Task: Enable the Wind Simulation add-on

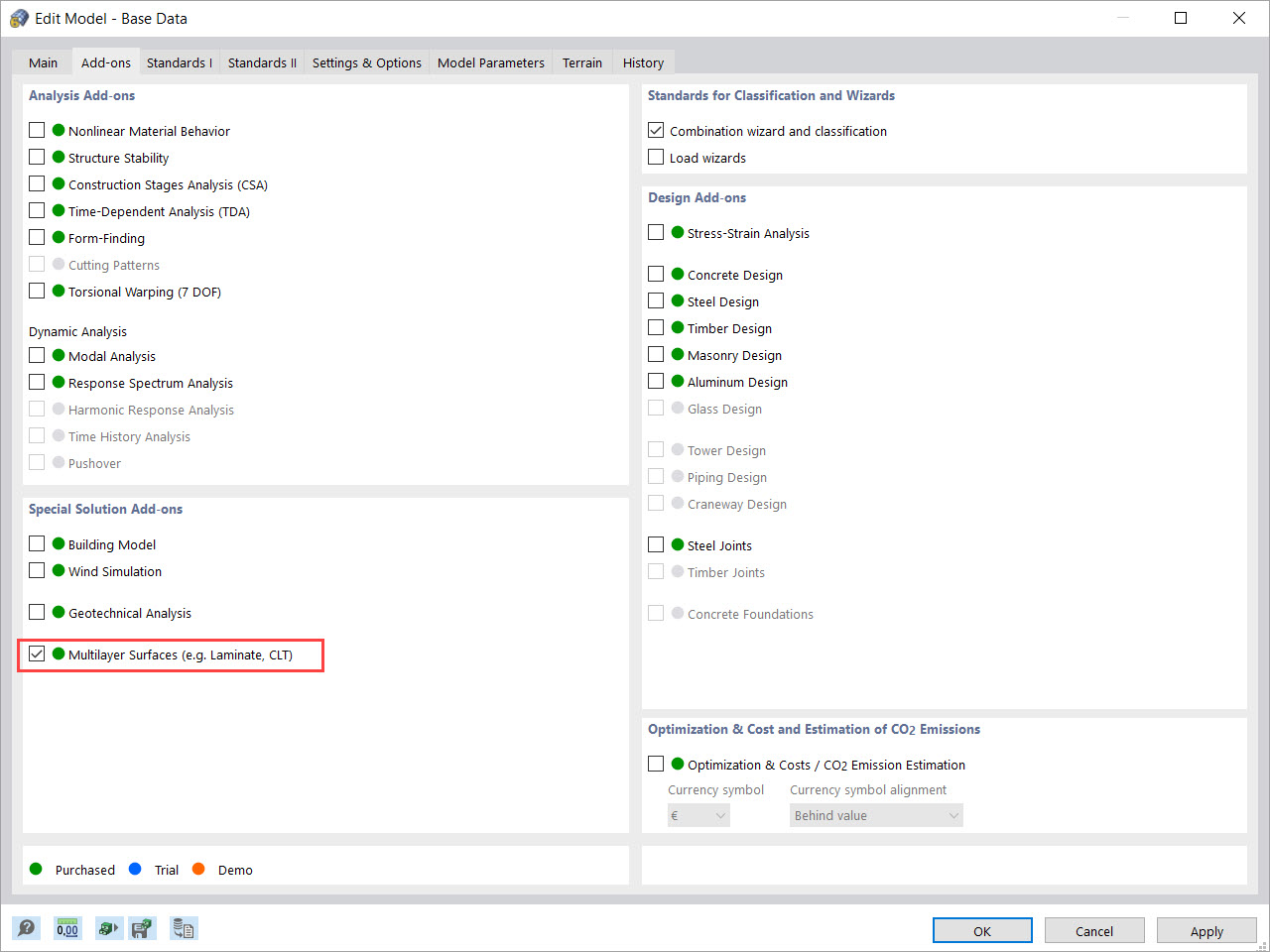Action: [37, 571]
